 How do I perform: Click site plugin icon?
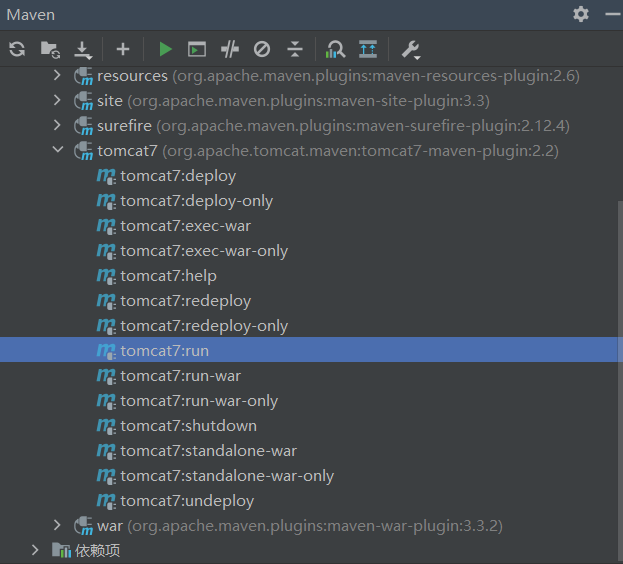pos(83,101)
